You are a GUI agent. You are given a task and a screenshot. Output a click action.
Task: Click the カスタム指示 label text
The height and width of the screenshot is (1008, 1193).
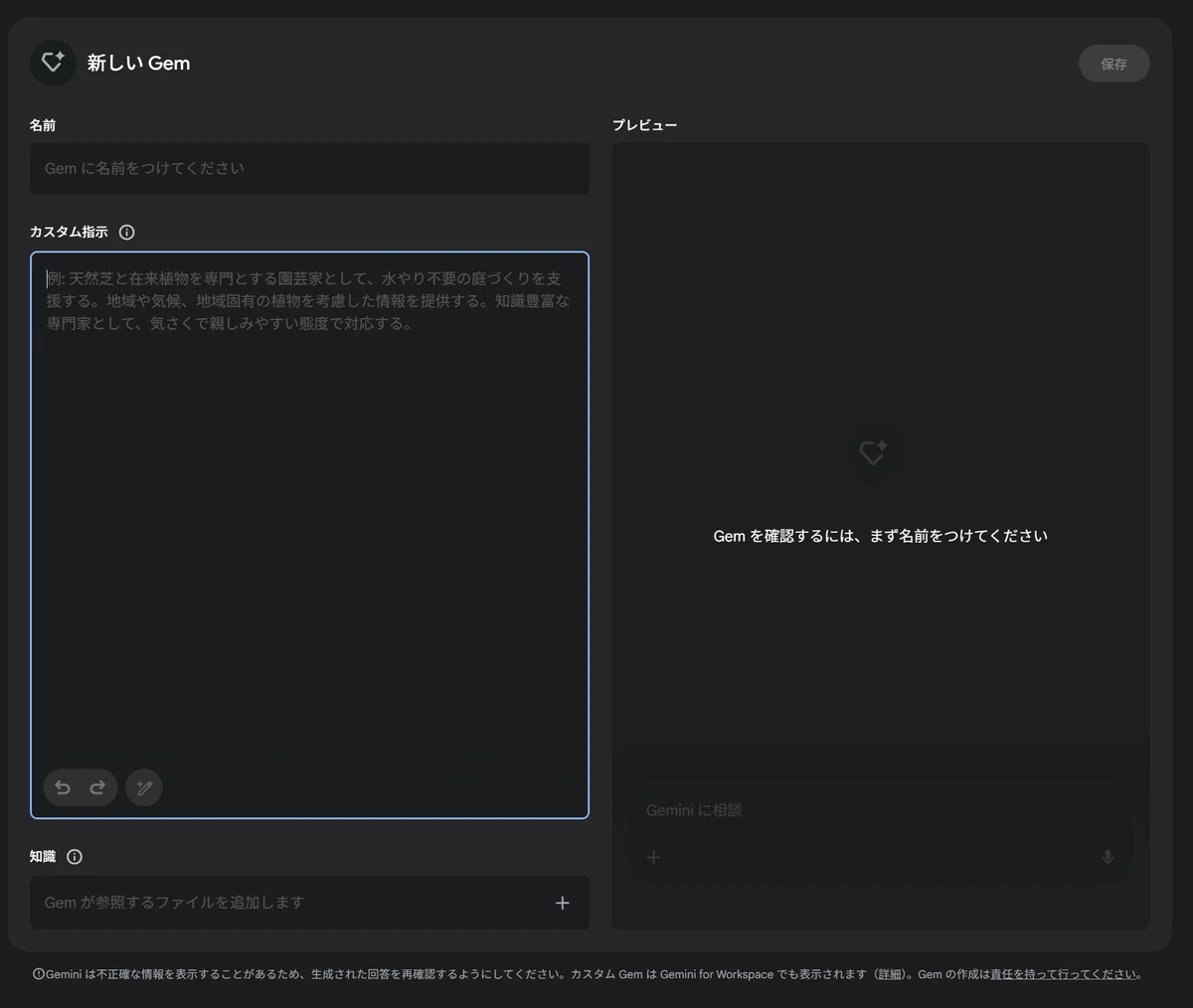coord(69,232)
